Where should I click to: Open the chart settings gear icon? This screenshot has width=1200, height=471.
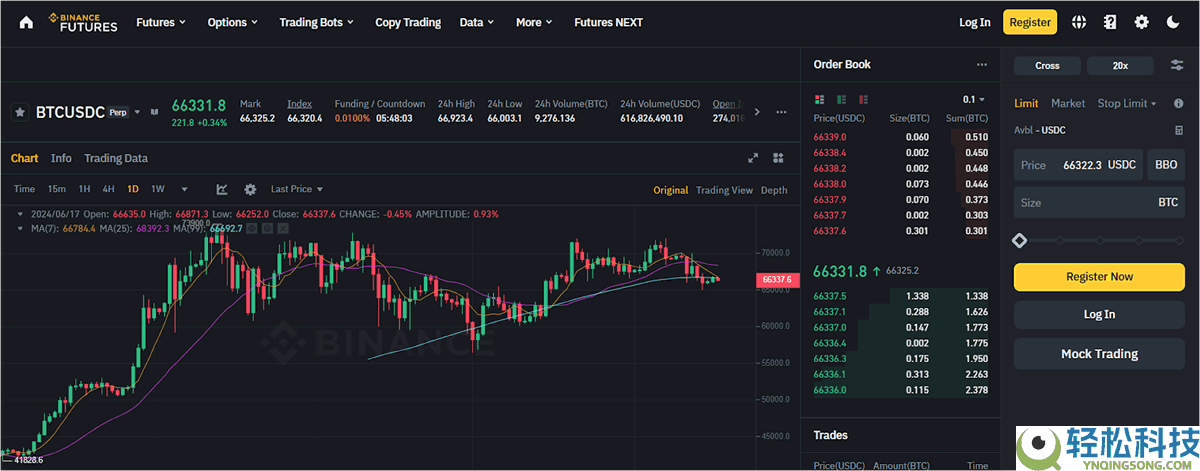click(x=250, y=189)
